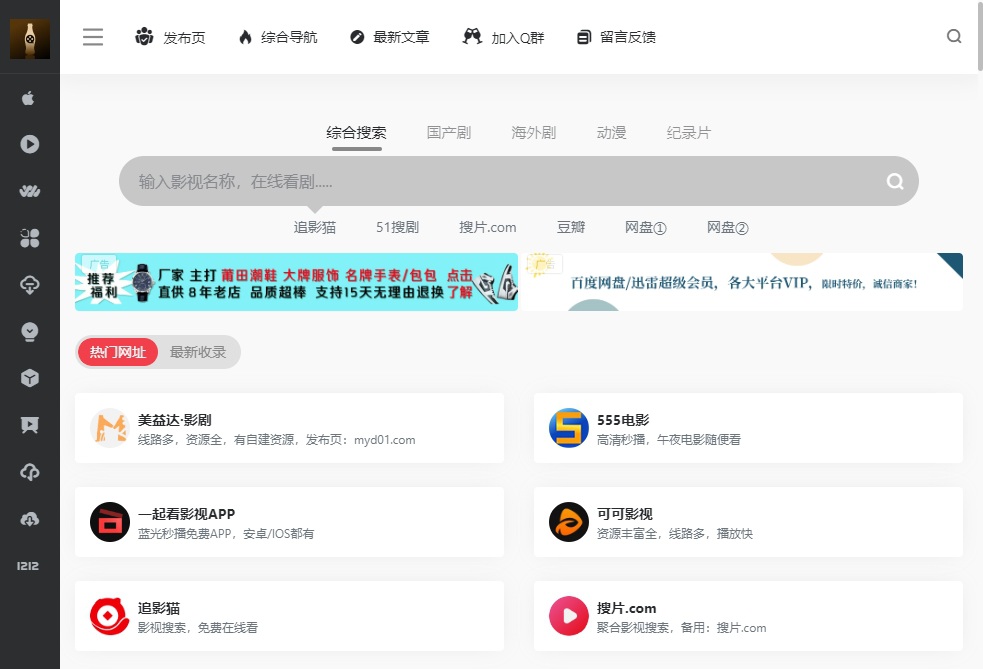
Task: Open the video bookmark sidebar icon
Action: [x=29, y=425]
